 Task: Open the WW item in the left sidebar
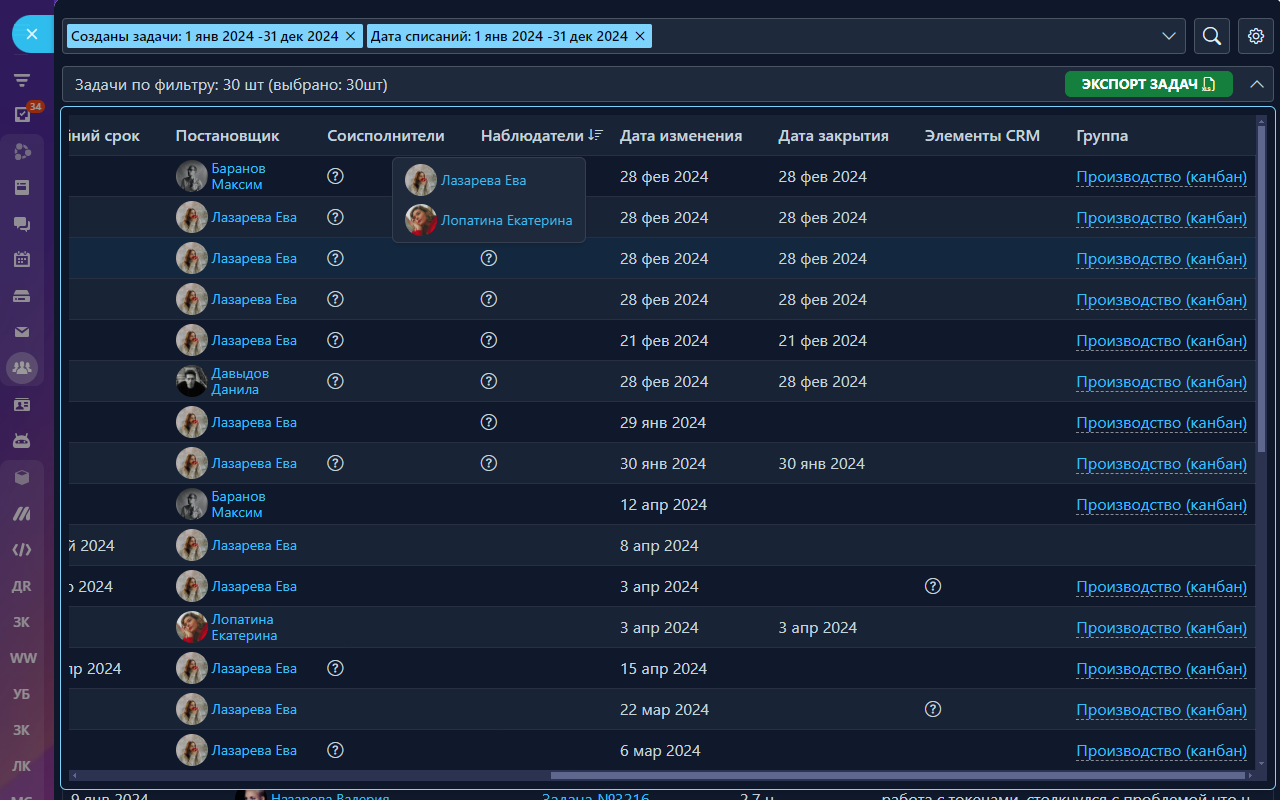pos(22,658)
